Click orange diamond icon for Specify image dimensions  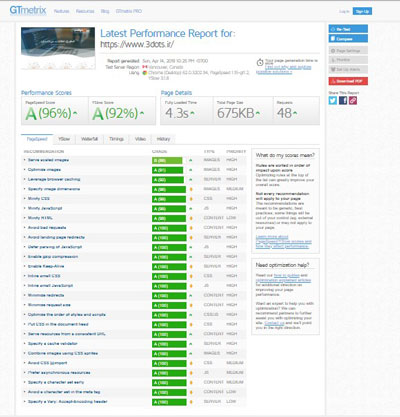click(x=191, y=189)
